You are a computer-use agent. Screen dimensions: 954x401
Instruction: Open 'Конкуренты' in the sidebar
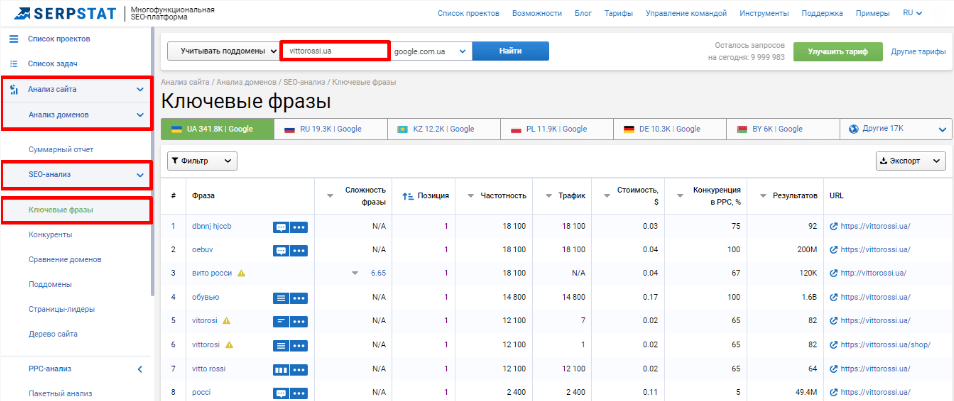[50, 235]
